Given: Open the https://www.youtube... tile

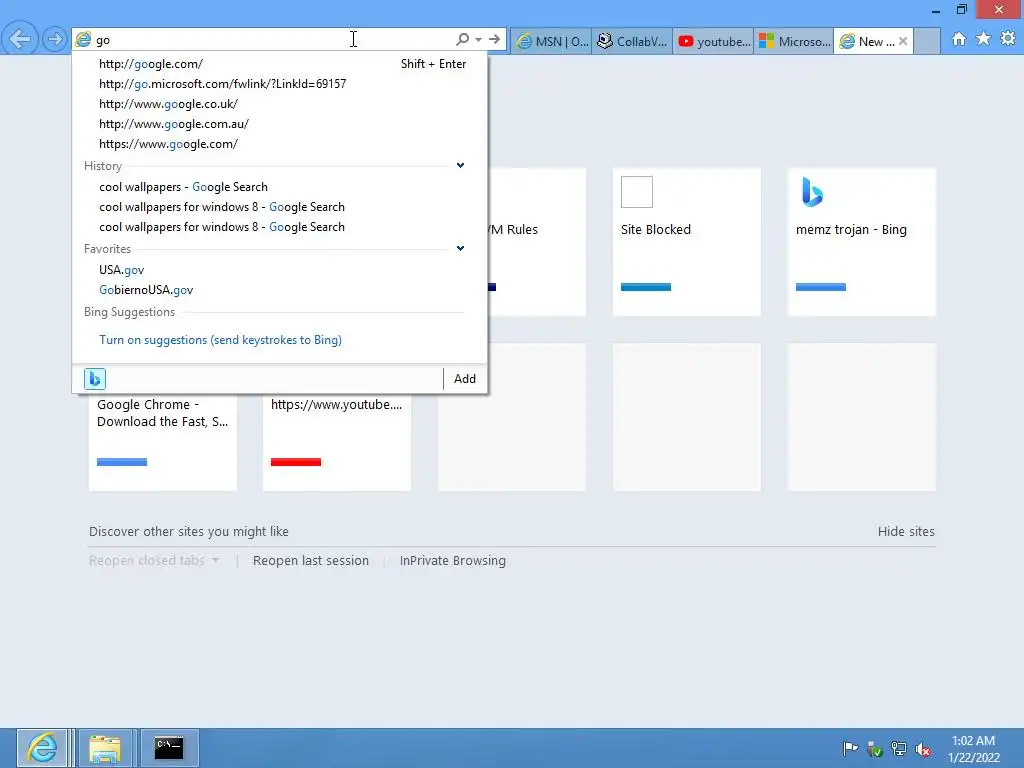Looking at the screenshot, I should click(x=337, y=441).
